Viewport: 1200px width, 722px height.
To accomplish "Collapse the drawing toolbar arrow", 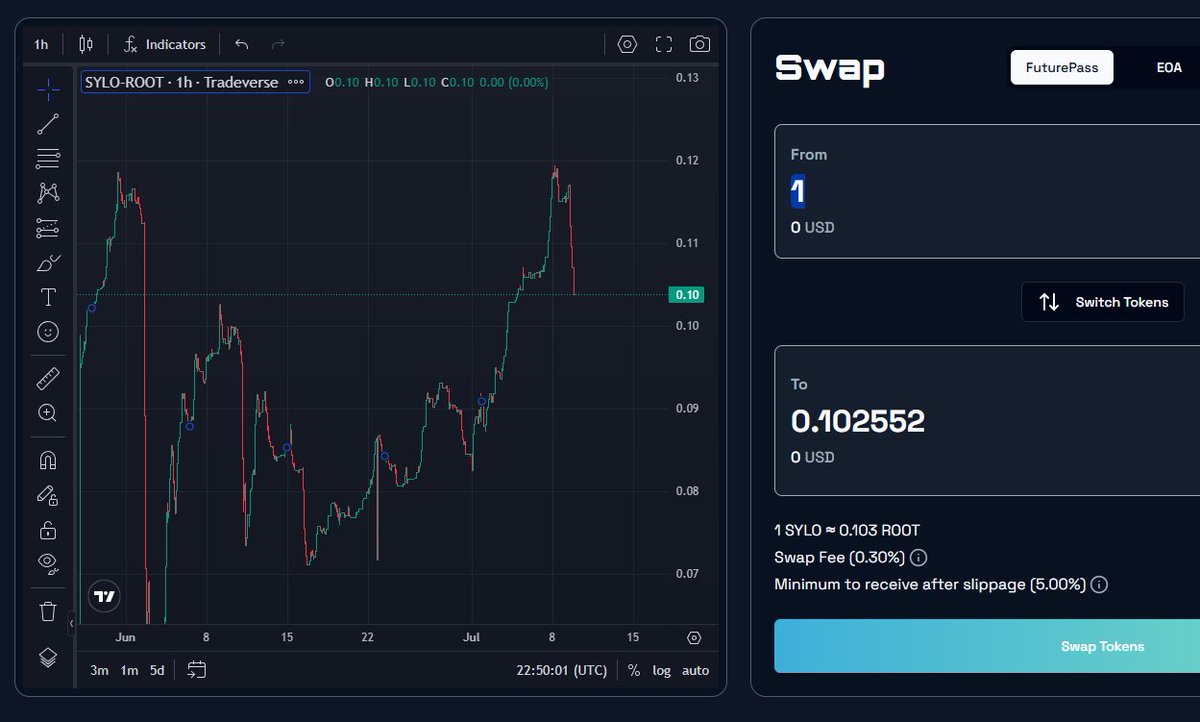I will (x=71, y=625).
